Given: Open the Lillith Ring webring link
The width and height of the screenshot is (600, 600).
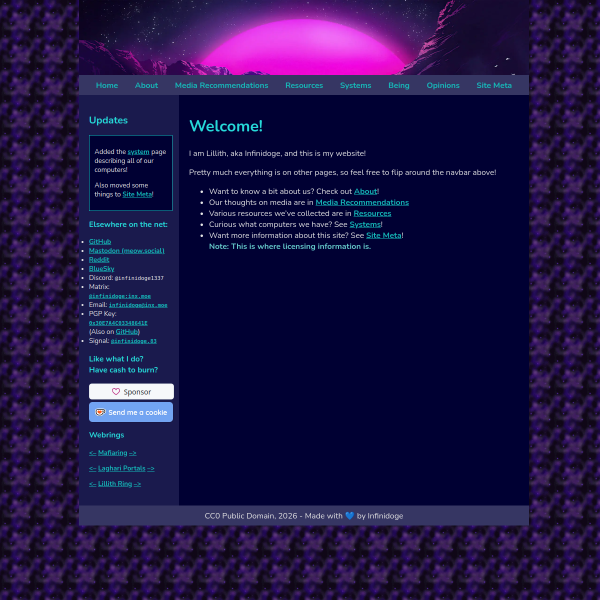Looking at the screenshot, I should [x=115, y=484].
